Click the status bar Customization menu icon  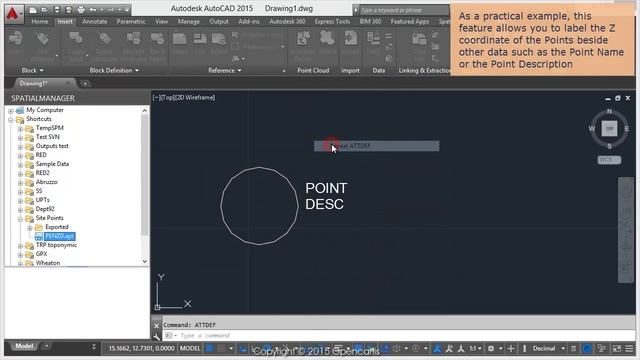point(629,349)
